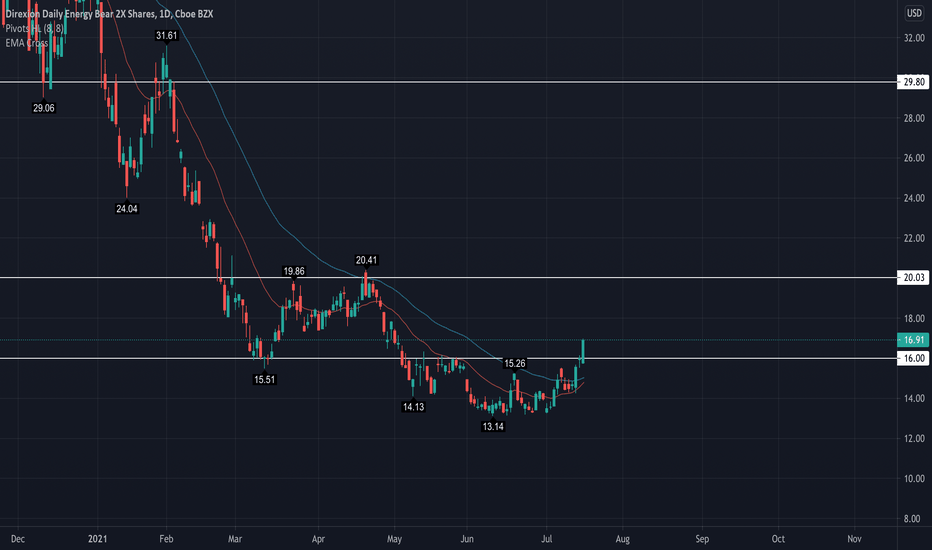Click the 28.00 price axis value

914,118
